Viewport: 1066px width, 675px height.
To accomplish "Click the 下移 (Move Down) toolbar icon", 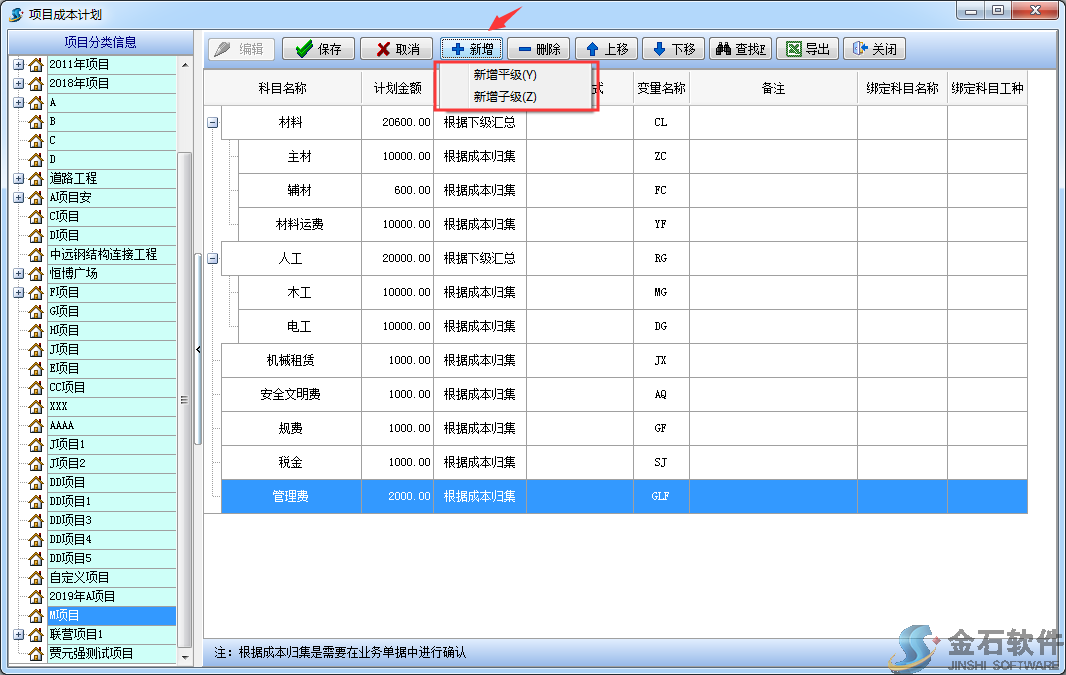I will (673, 48).
